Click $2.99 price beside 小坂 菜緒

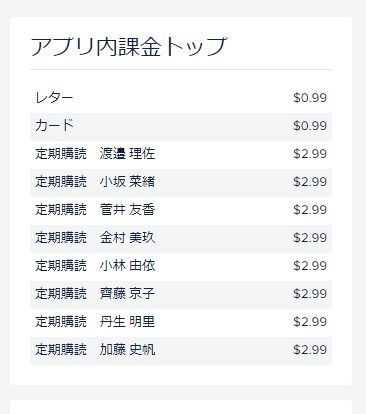[x=310, y=182]
